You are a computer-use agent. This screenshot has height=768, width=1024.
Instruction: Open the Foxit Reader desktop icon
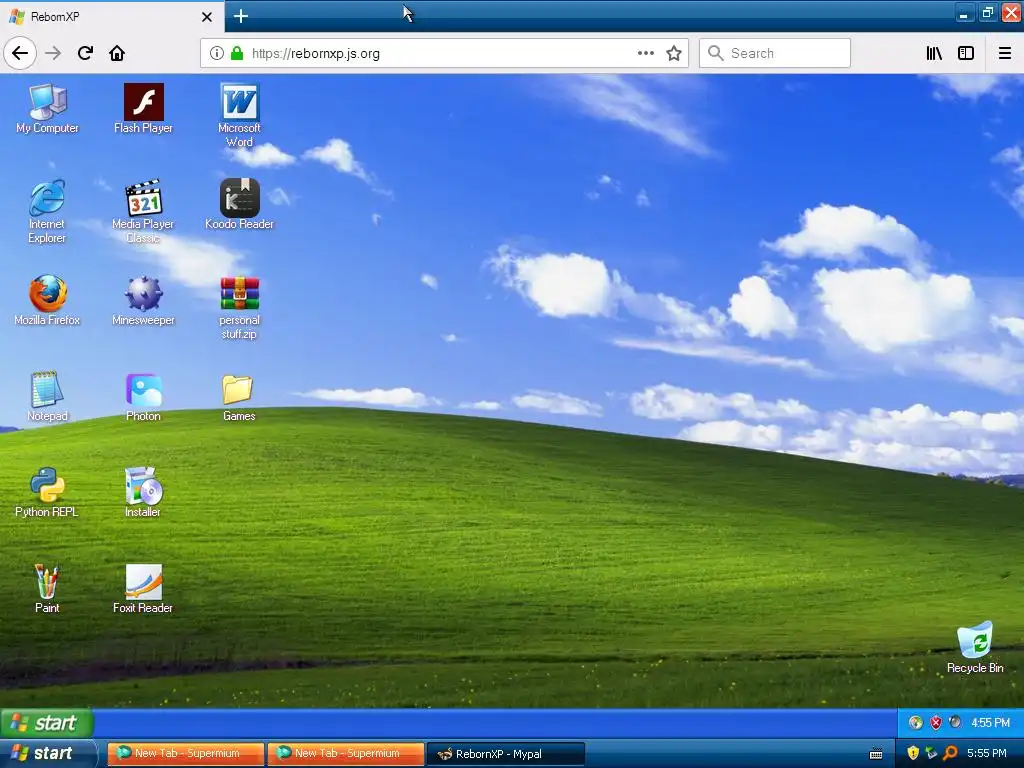pyautogui.click(x=143, y=588)
